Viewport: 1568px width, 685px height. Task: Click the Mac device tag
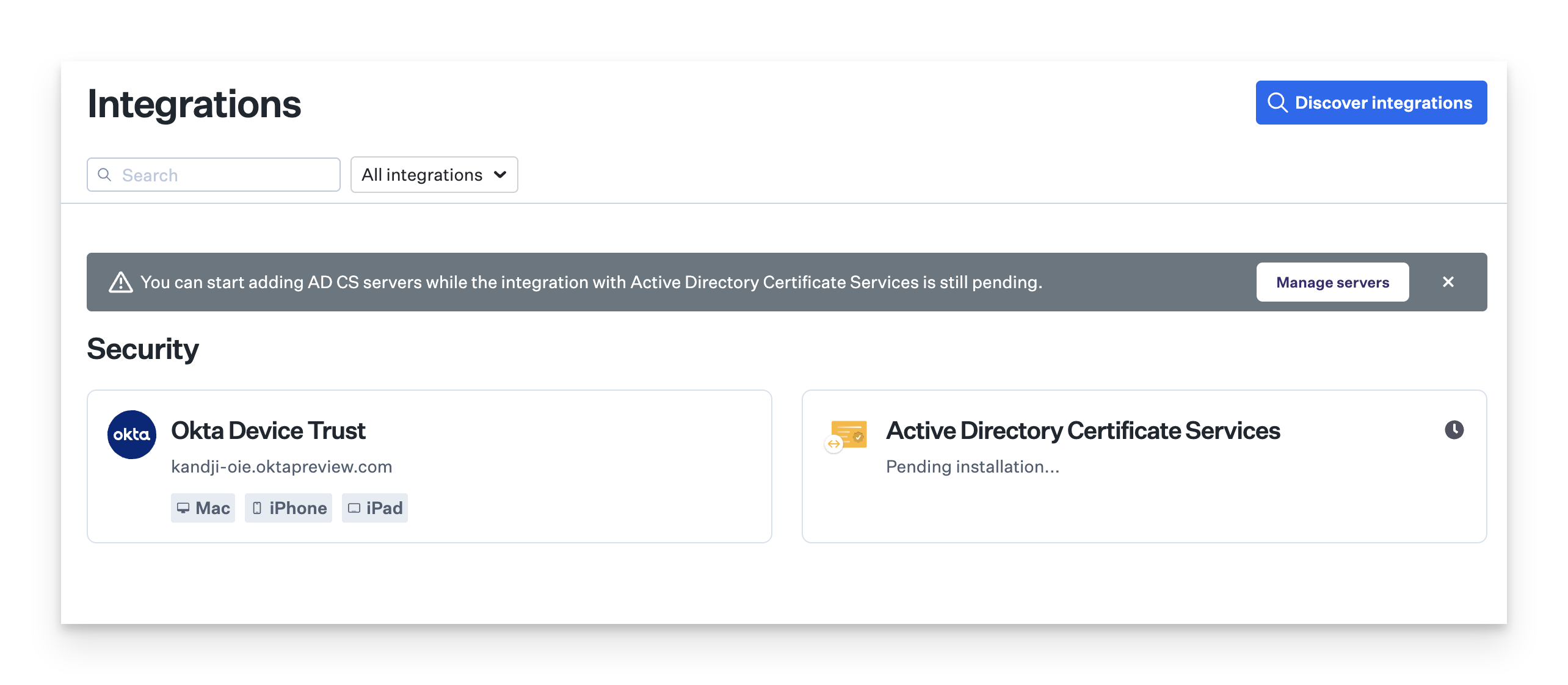203,508
